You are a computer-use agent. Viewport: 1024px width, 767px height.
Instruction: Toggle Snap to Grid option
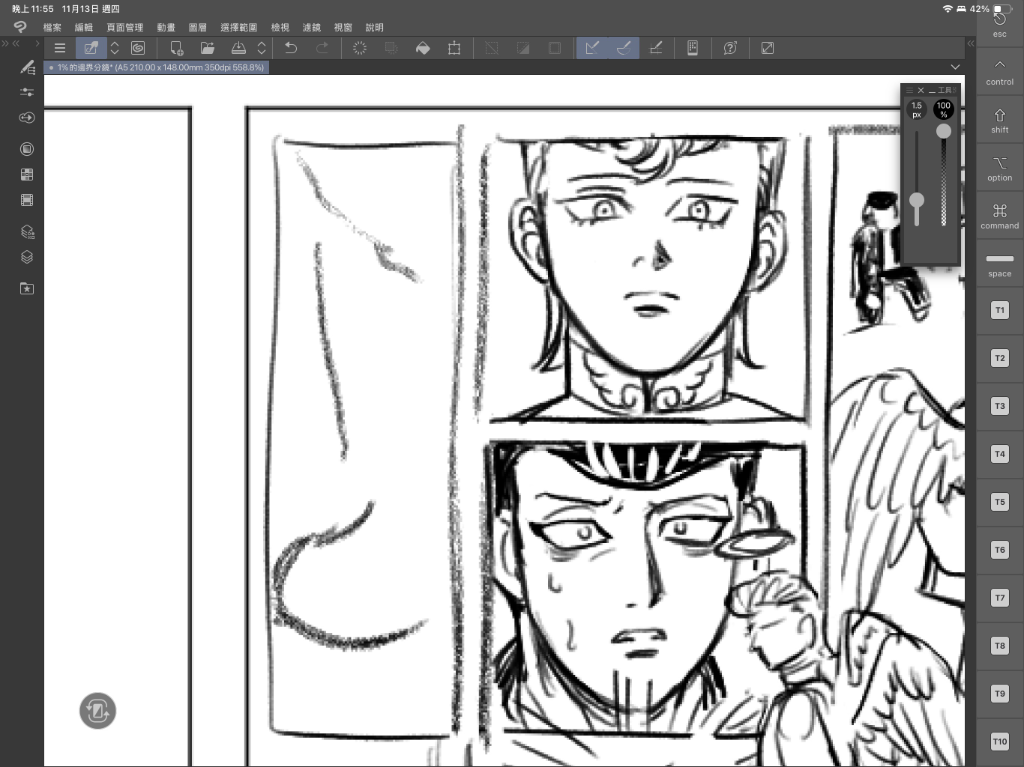(x=655, y=48)
